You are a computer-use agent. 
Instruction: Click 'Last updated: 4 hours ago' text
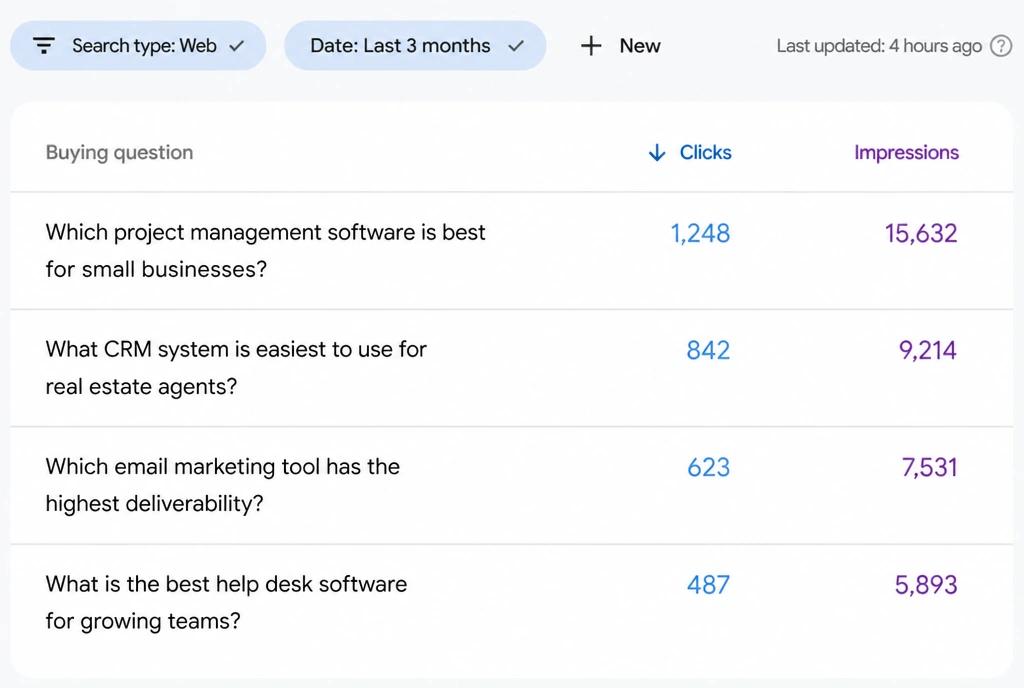[879, 46]
